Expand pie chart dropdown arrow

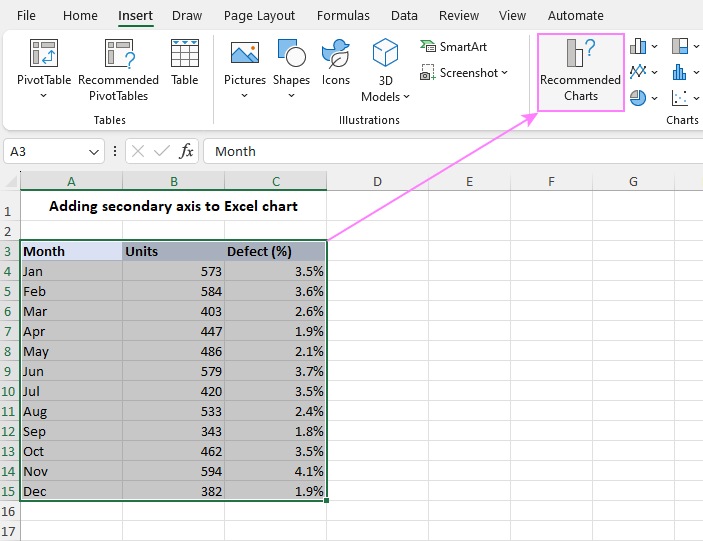point(655,98)
